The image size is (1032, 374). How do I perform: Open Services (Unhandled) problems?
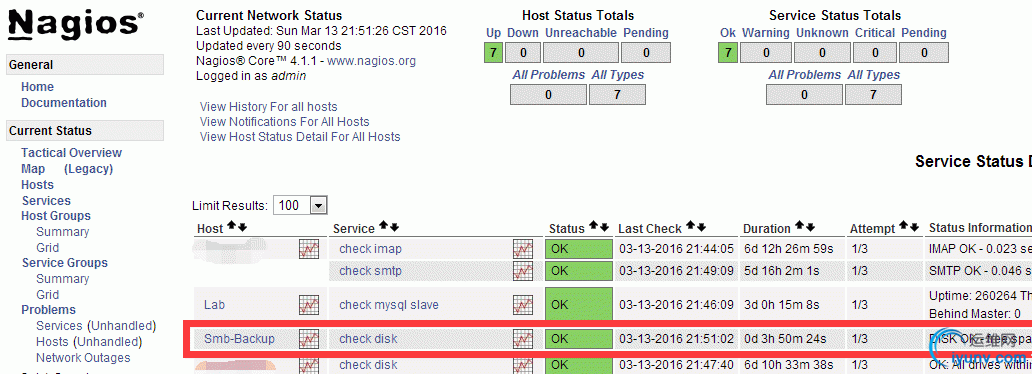click(x=96, y=326)
